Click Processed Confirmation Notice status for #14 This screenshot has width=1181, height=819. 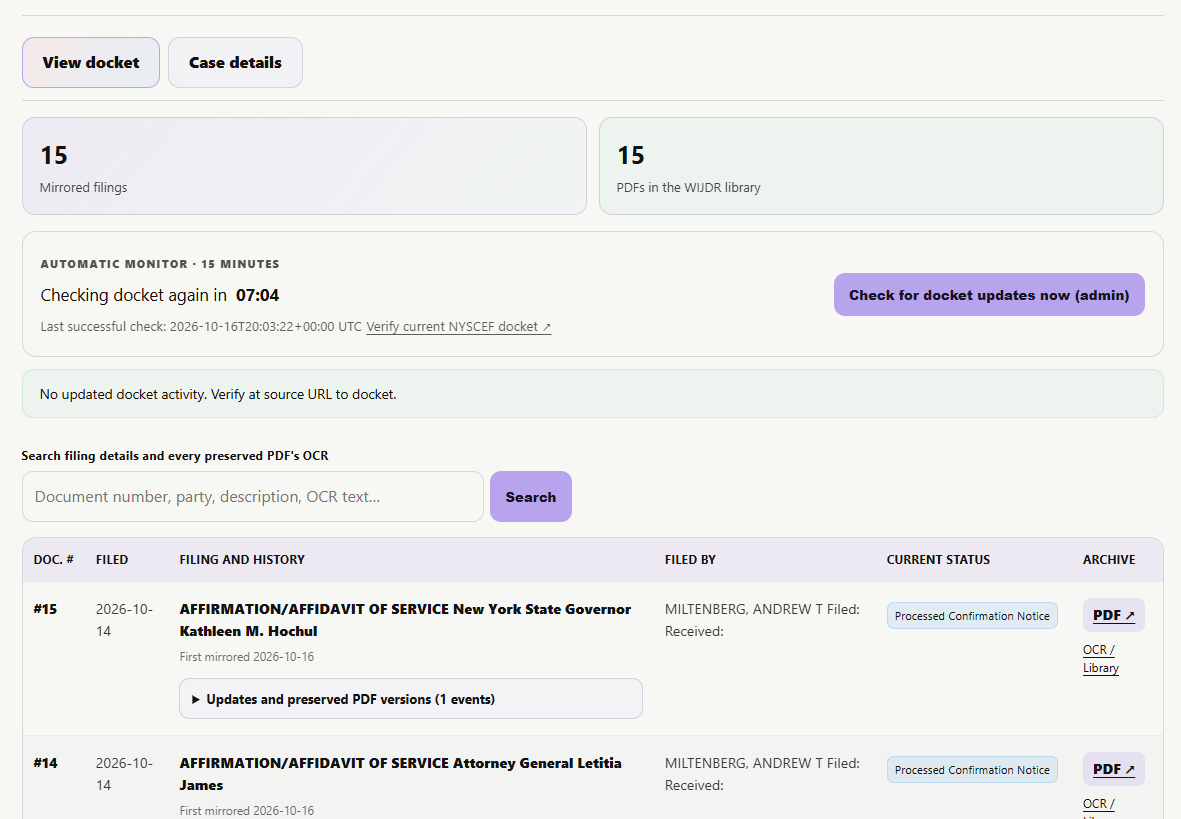pos(972,769)
